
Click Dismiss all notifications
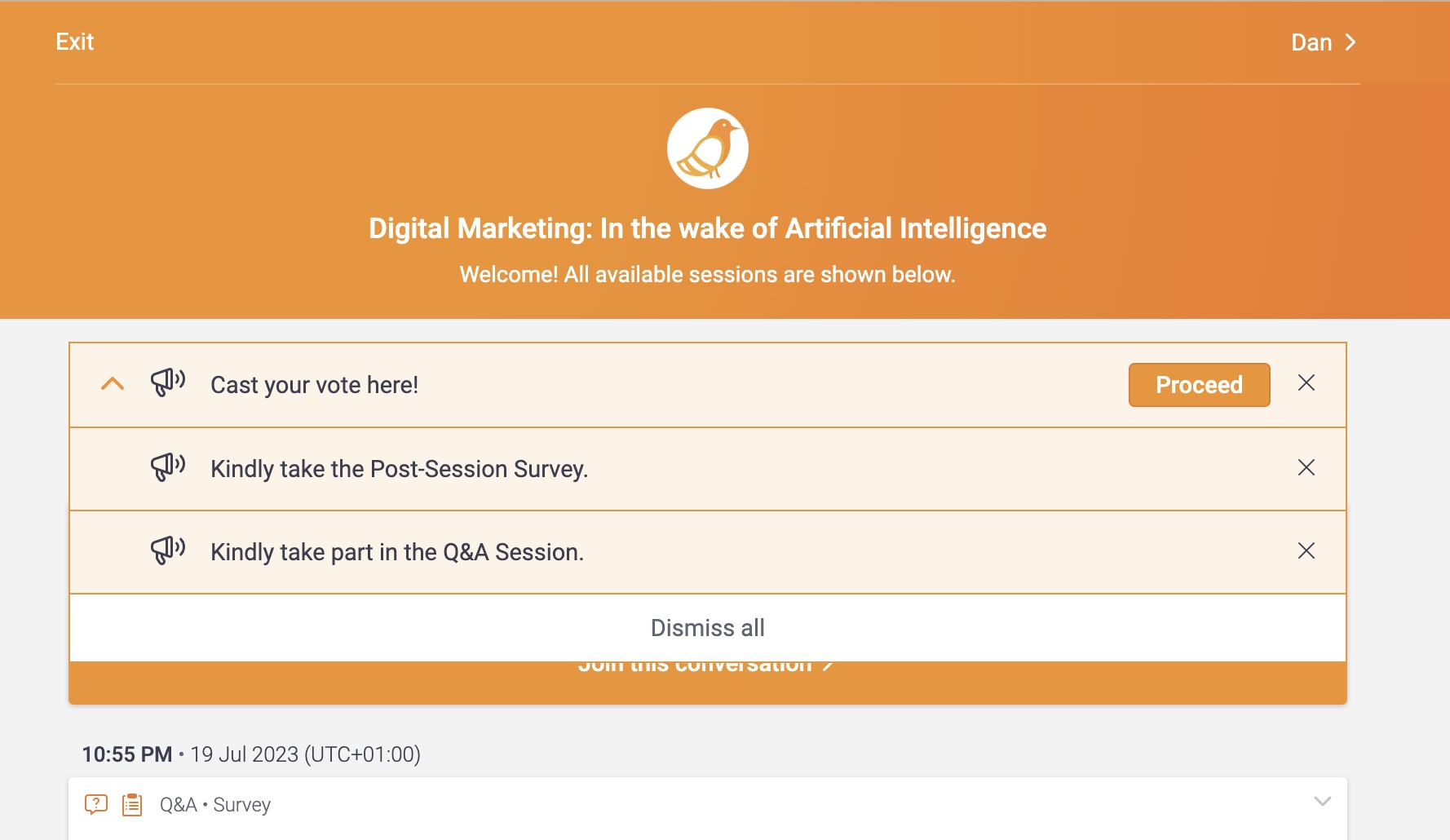pos(708,628)
